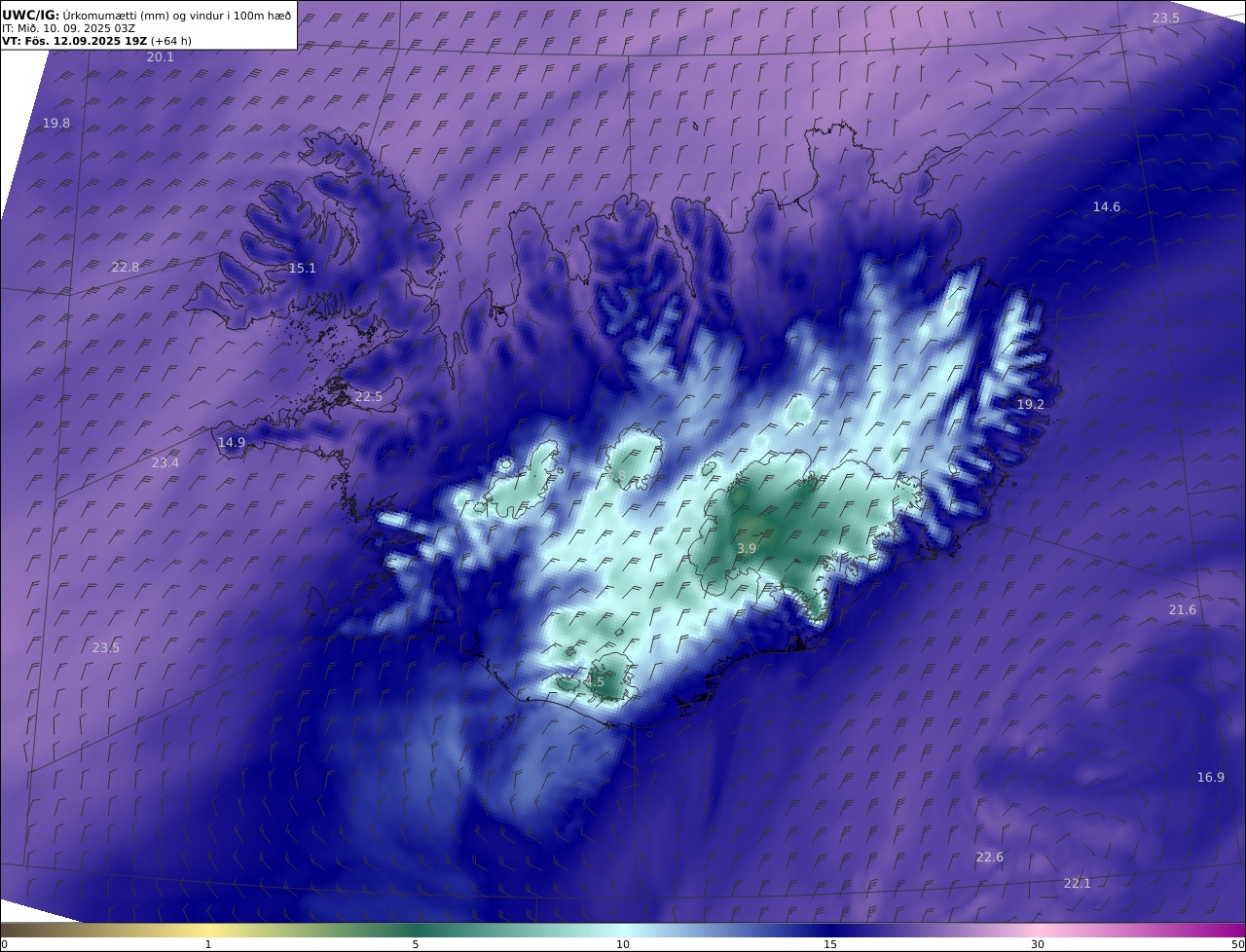Image resolution: width=1246 pixels, height=952 pixels.
Task: Click the 19.8 value label
Action: click(x=56, y=124)
